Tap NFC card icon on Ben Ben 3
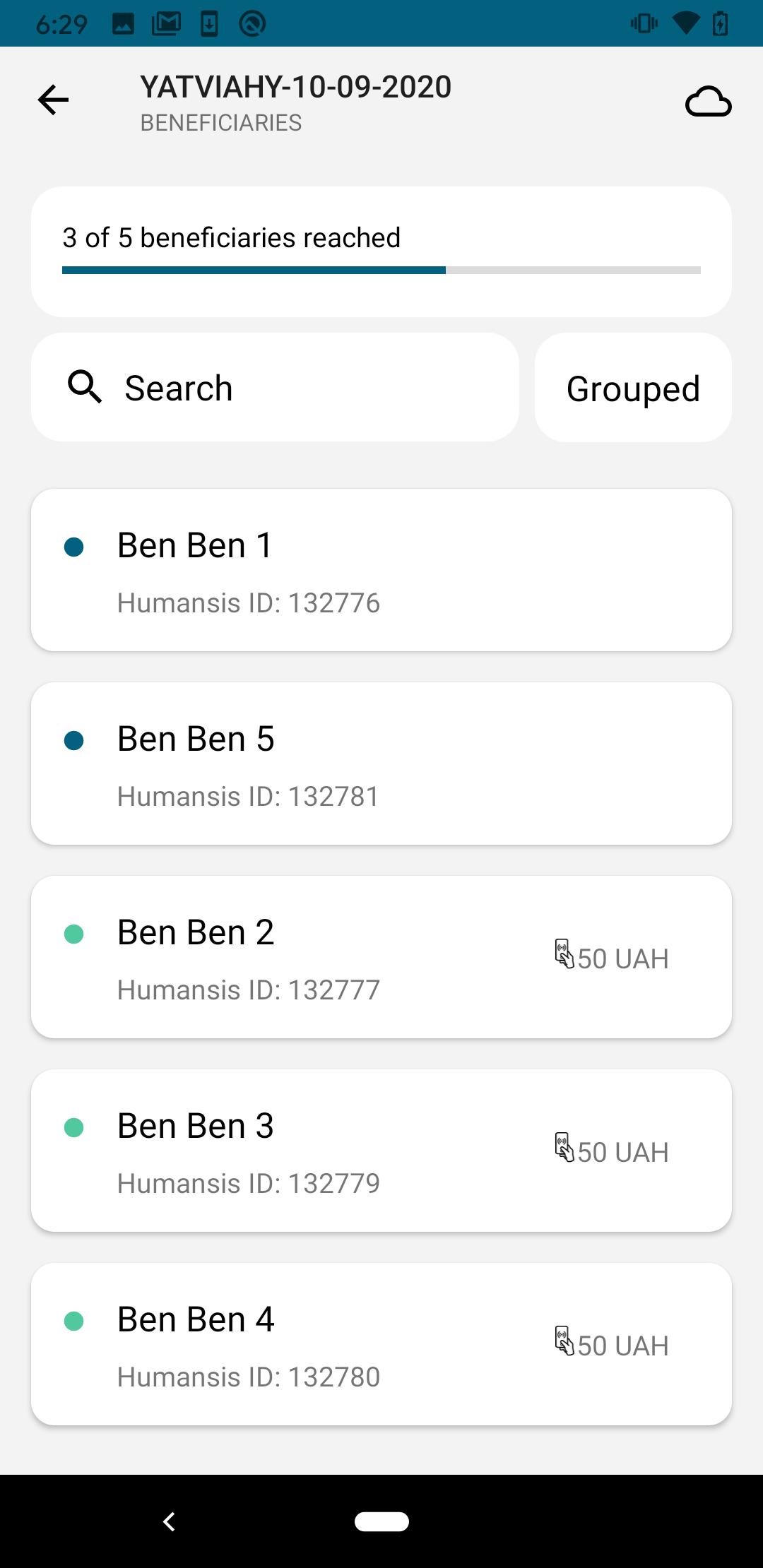This screenshot has height=1568, width=763. (x=564, y=1147)
